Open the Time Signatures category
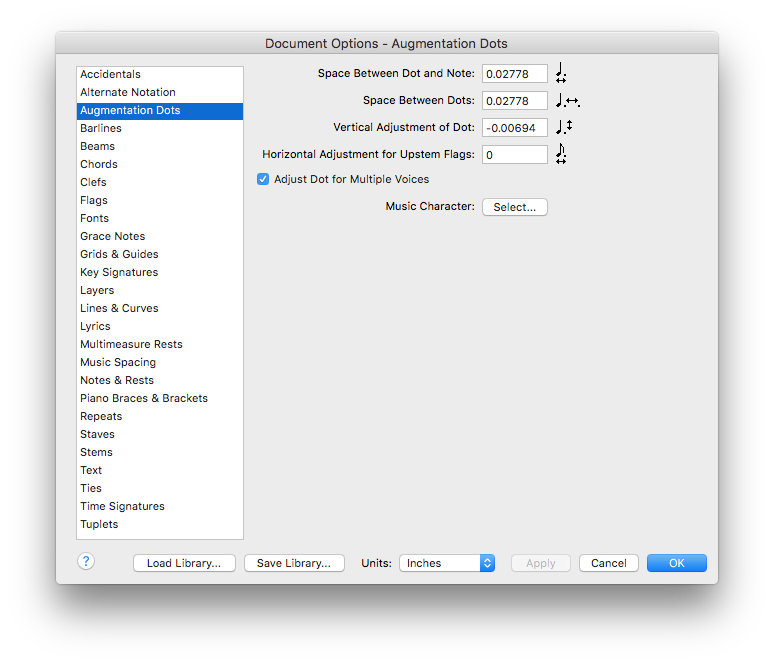Screen dimensions: 774x664 (x=160, y=507)
